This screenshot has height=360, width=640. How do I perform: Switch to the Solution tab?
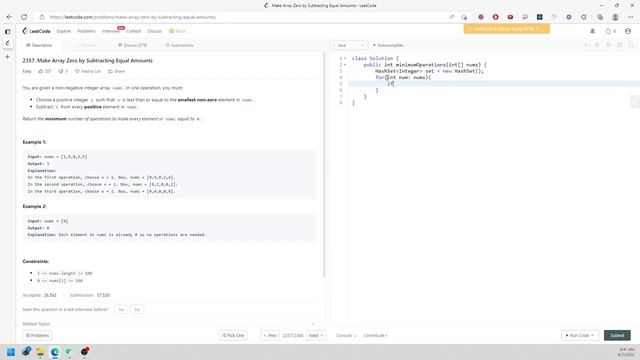pos(86,45)
